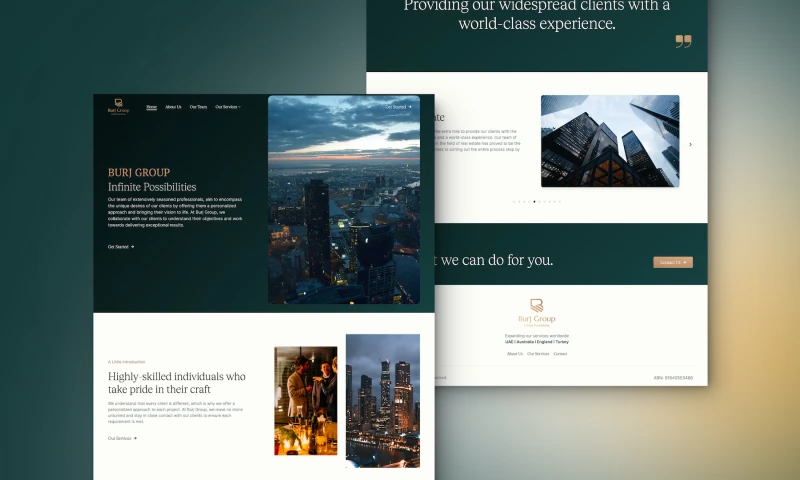Go to About Us in the top navigation
Image resolution: width=800 pixels, height=480 pixels.
(173, 107)
